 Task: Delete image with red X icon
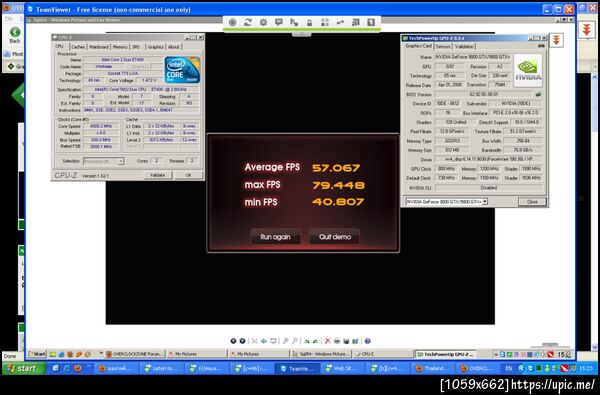328,341
